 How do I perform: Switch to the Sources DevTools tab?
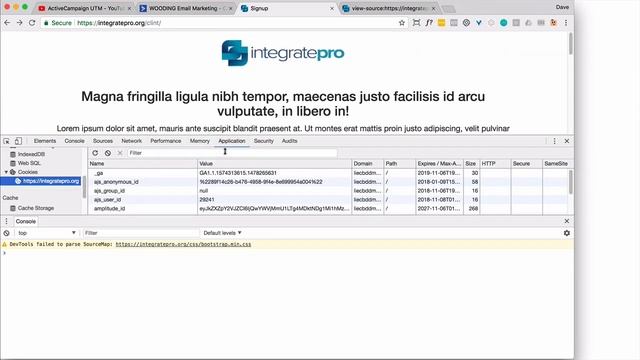103,141
